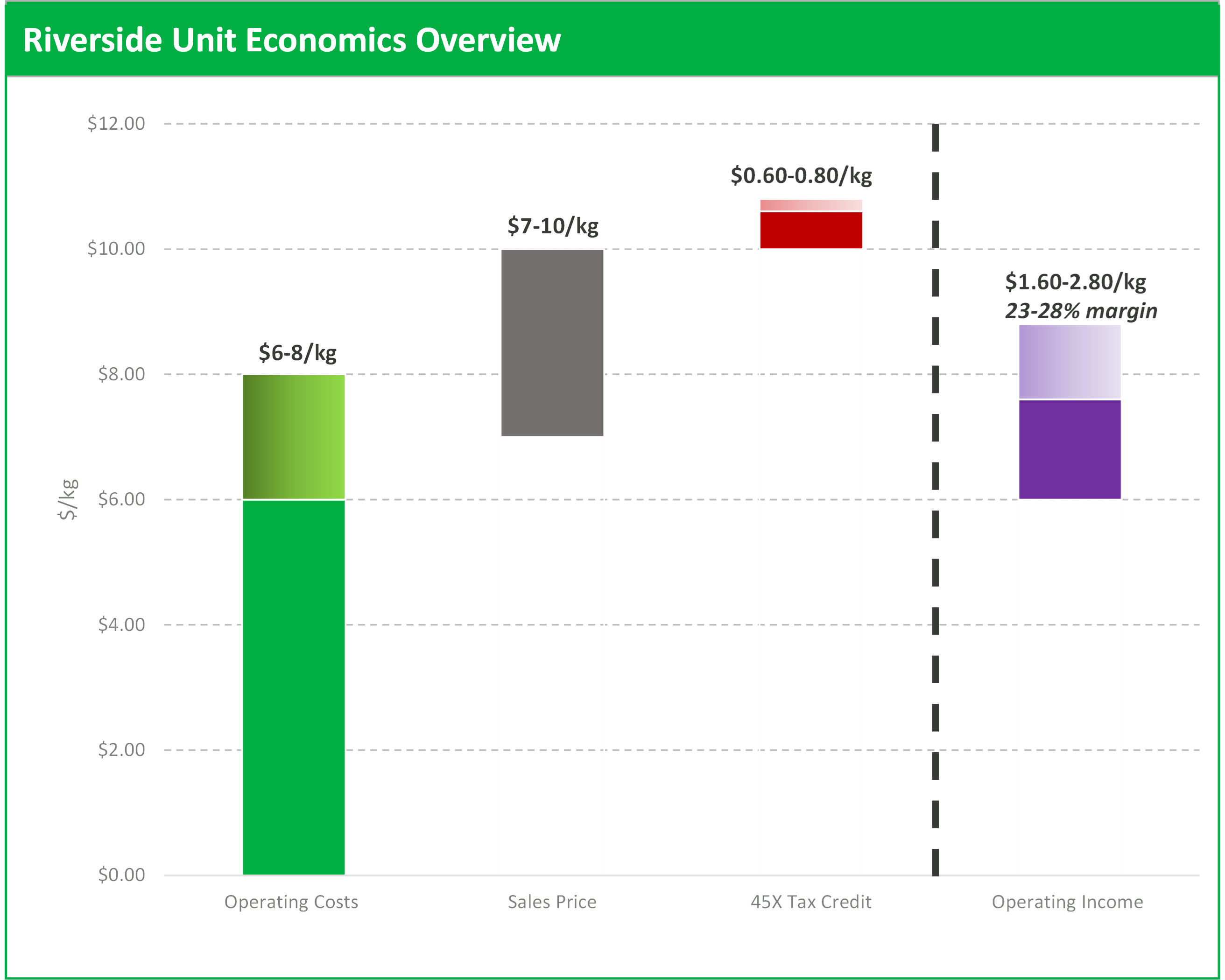Select the $0.60-0.80/kg data label
Screen dimensions: 1225x980
801,175
